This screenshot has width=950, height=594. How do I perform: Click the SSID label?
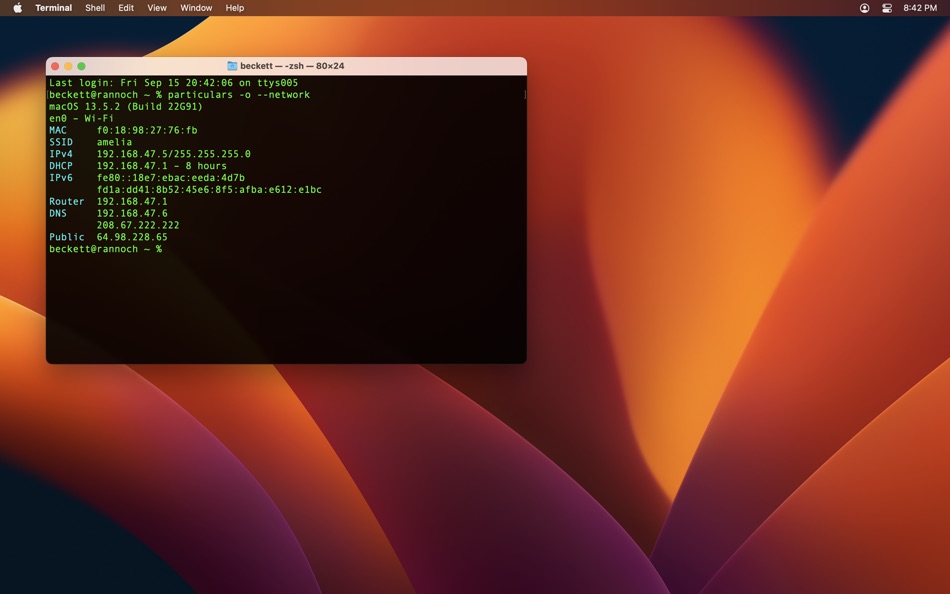click(61, 142)
